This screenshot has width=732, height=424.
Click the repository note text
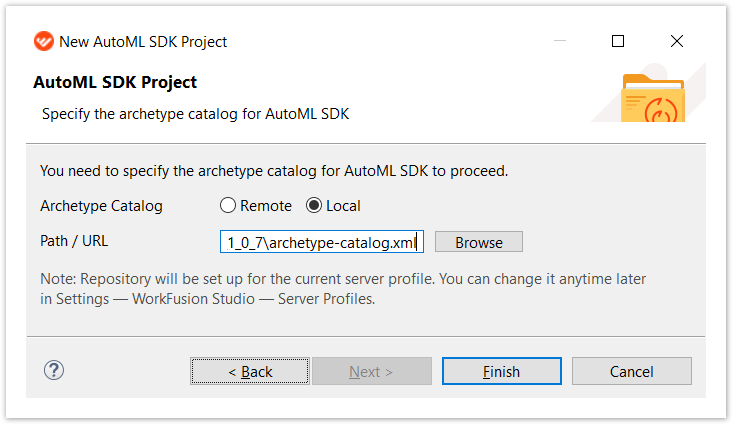(343, 289)
